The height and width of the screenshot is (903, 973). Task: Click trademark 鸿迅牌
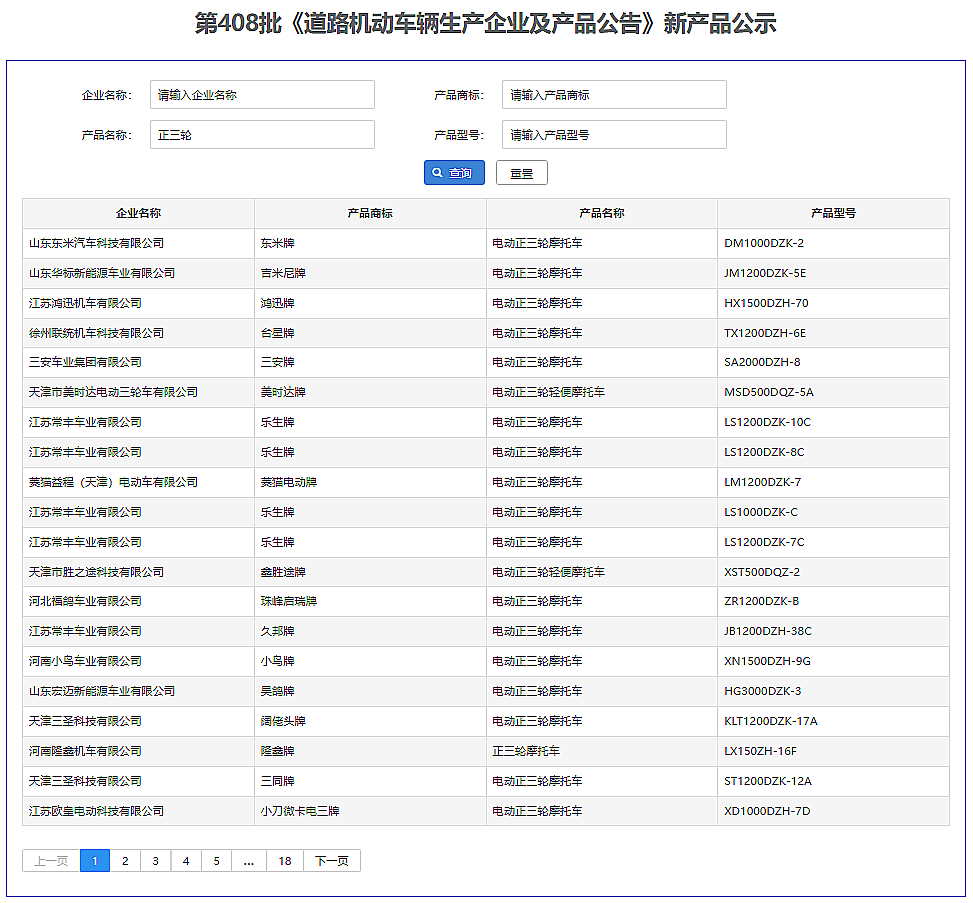click(277, 303)
